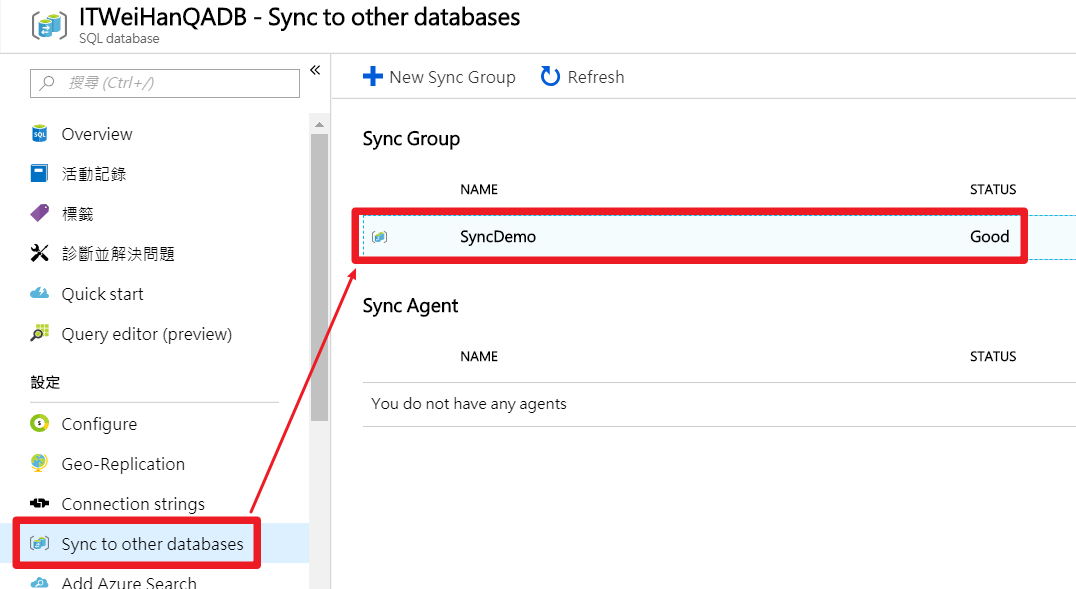Click the purple 標籤 tag icon
This screenshot has height=589, width=1076.
point(40,213)
